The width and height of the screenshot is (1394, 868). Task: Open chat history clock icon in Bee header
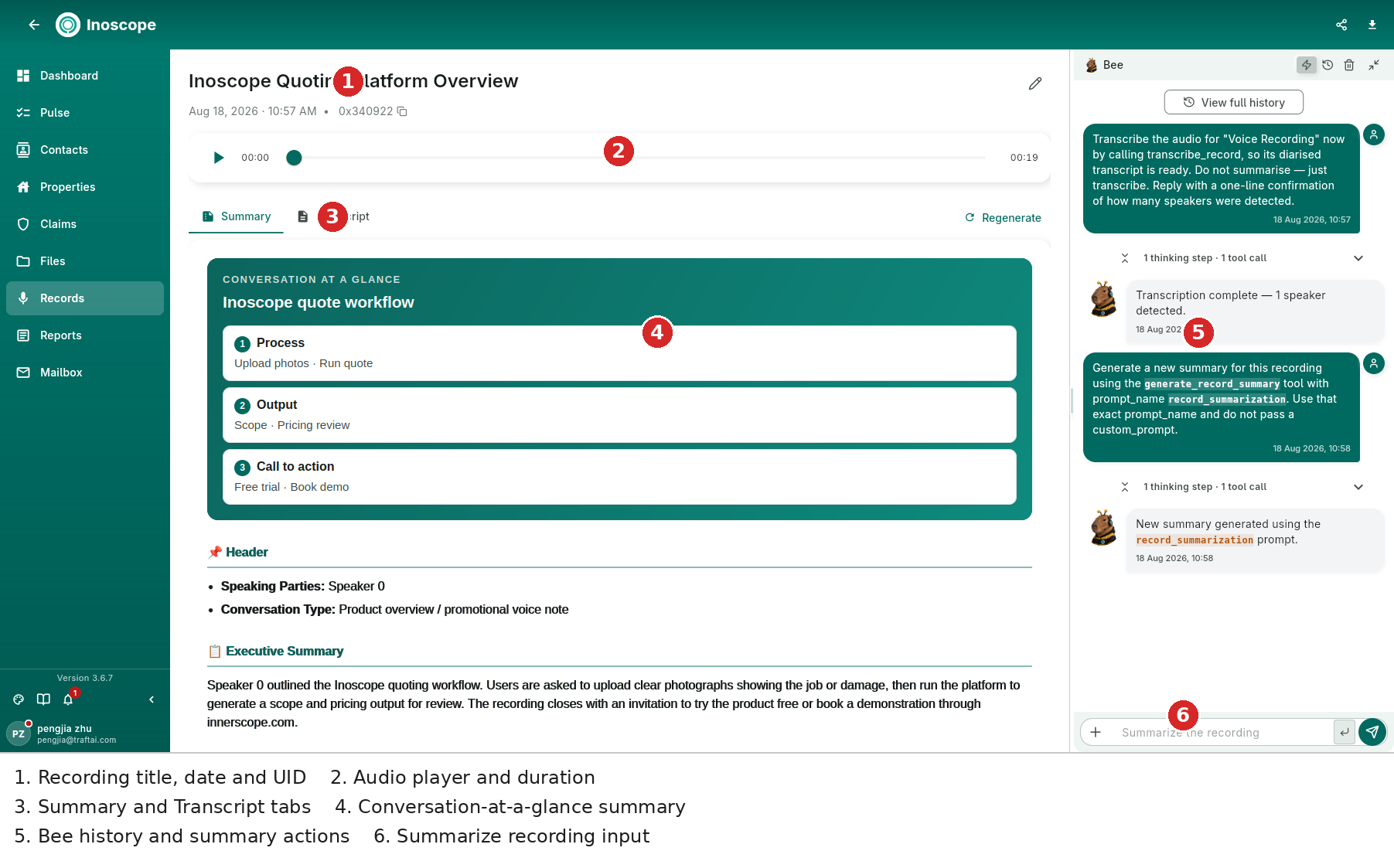pyautogui.click(x=1328, y=65)
